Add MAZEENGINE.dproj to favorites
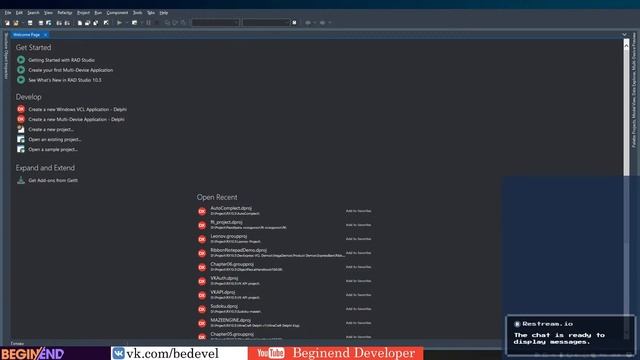 click(358, 323)
